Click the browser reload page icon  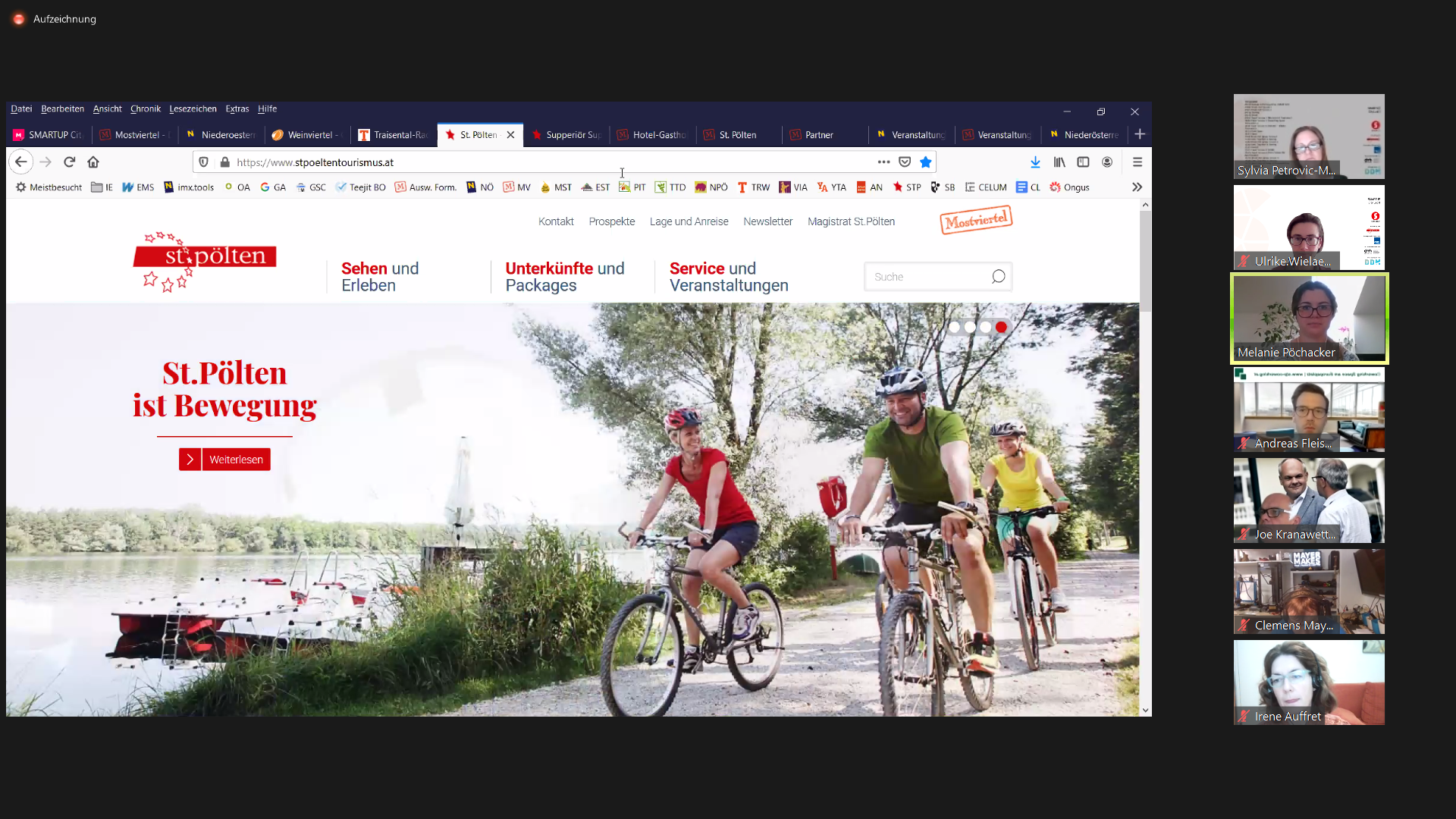tap(69, 162)
